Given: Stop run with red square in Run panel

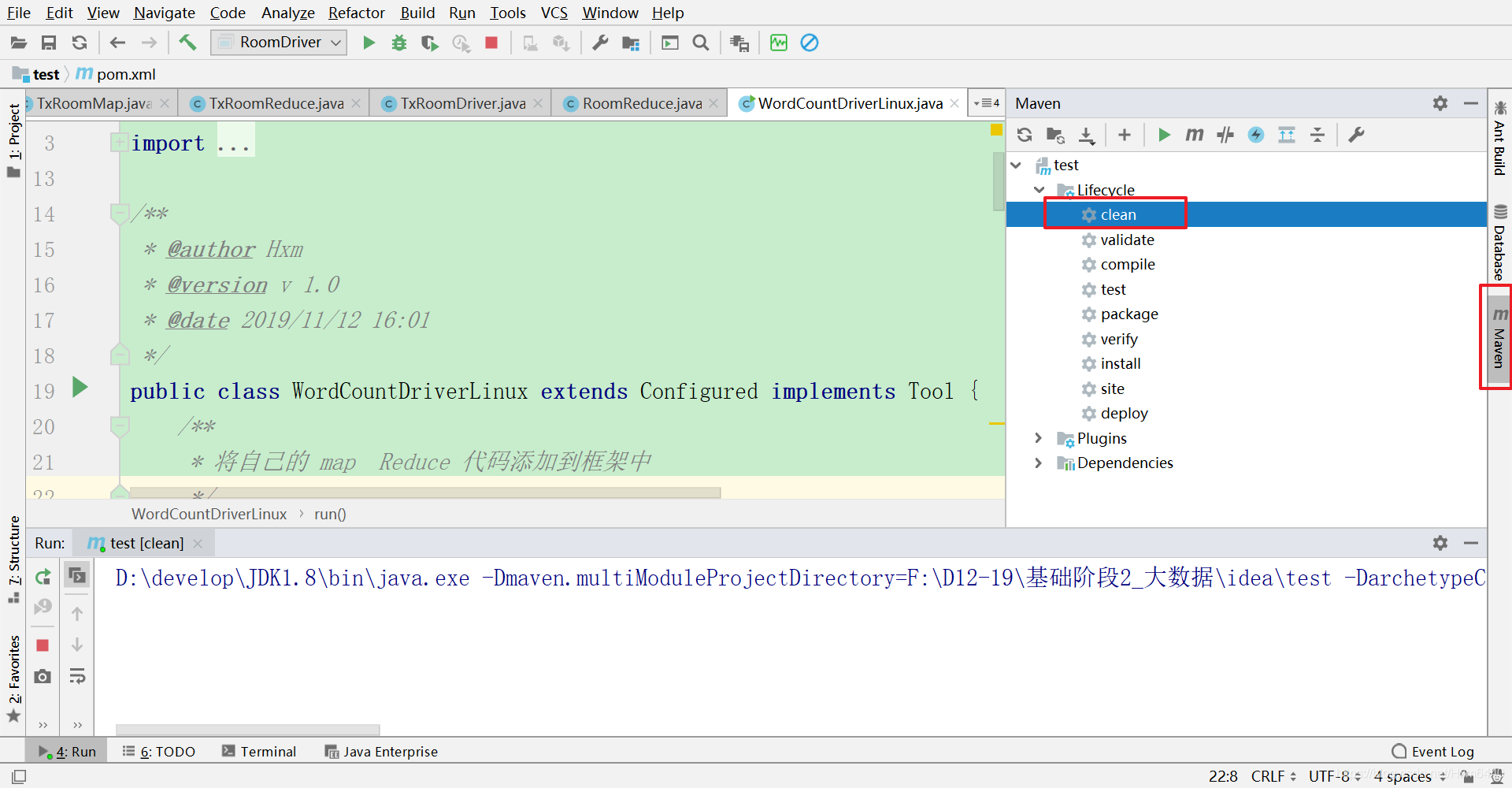Looking at the screenshot, I should pyautogui.click(x=43, y=645).
